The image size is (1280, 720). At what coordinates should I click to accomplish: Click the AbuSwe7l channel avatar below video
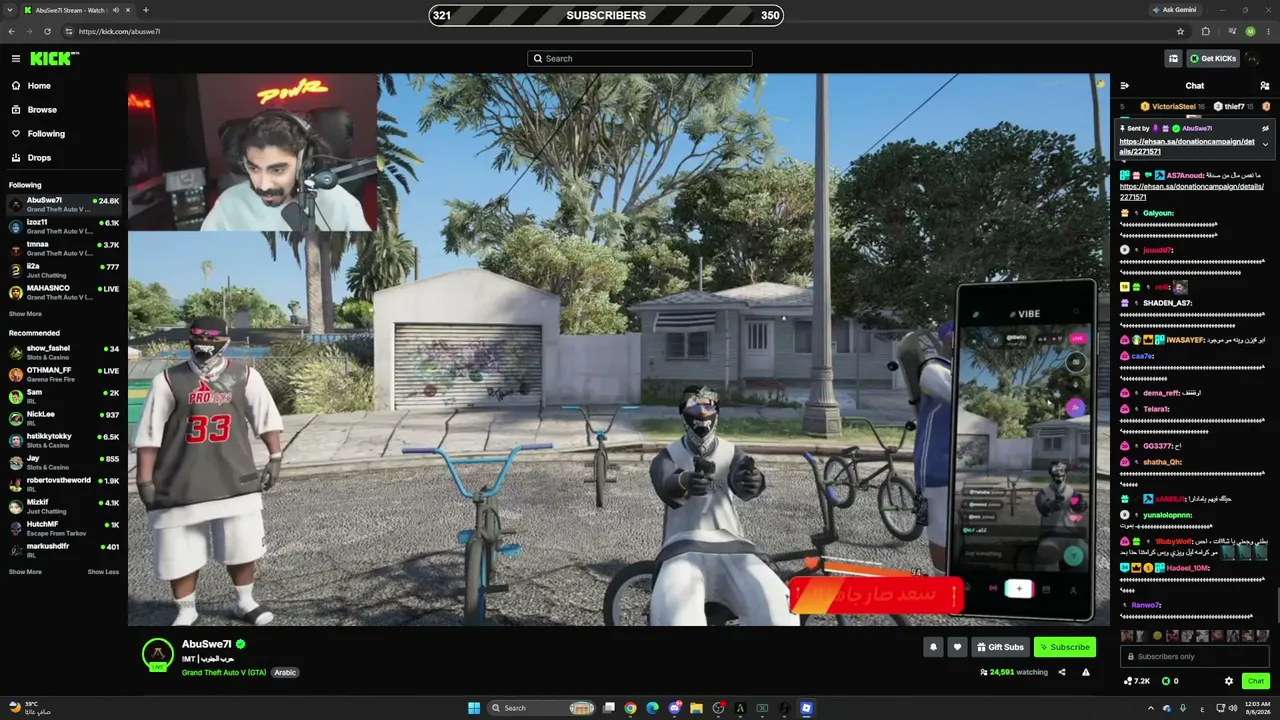pyautogui.click(x=157, y=654)
